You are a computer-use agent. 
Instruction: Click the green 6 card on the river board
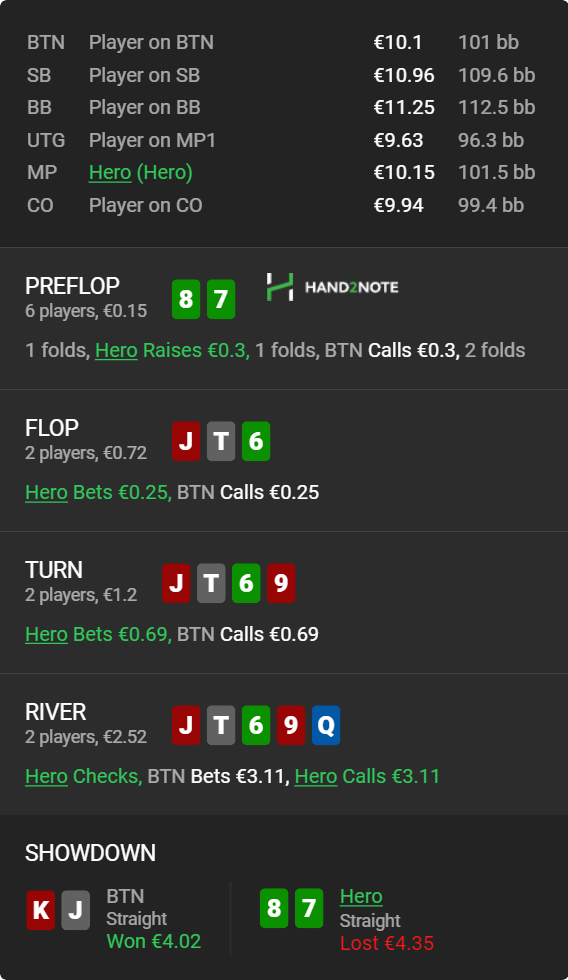(x=256, y=725)
